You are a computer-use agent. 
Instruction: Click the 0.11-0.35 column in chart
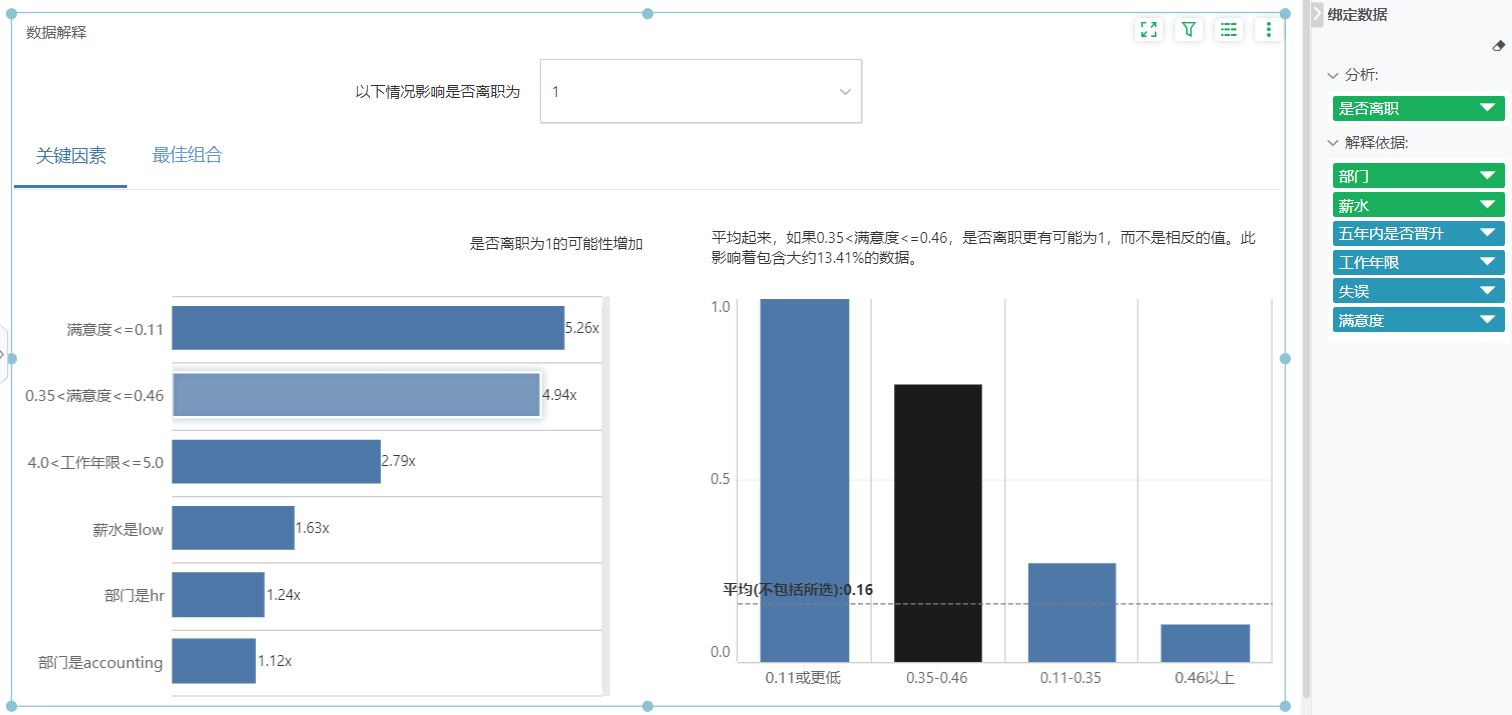(1072, 612)
